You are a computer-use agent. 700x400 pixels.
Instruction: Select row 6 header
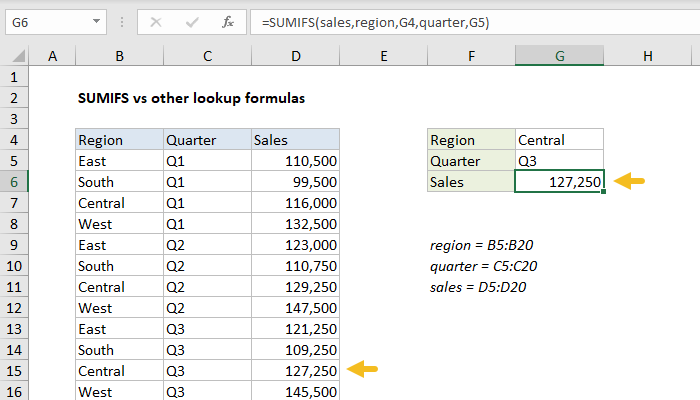click(x=14, y=182)
